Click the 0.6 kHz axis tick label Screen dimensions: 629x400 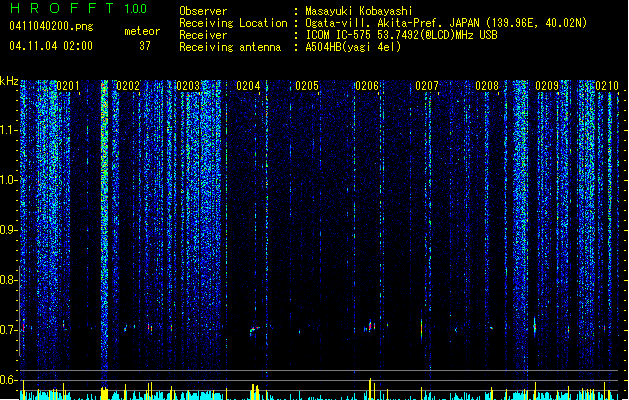[x=8, y=380]
